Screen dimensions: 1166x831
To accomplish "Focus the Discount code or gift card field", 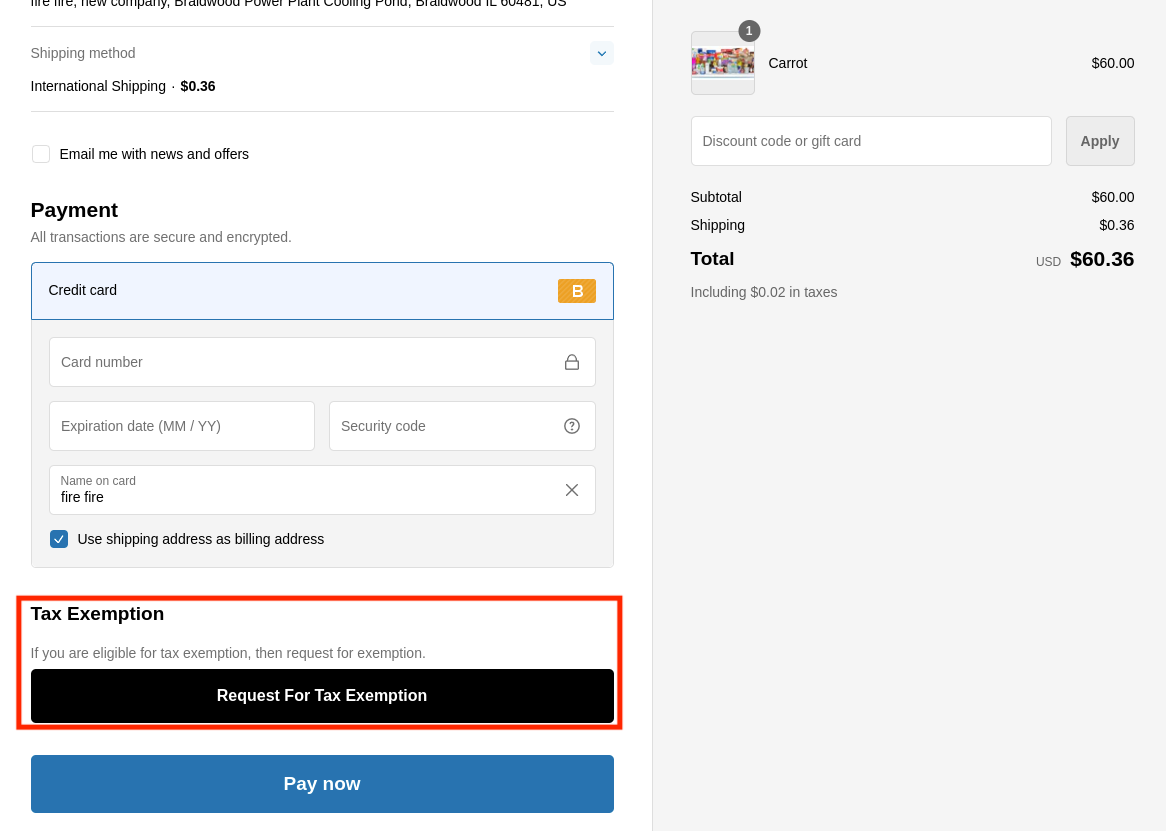I will [871, 141].
